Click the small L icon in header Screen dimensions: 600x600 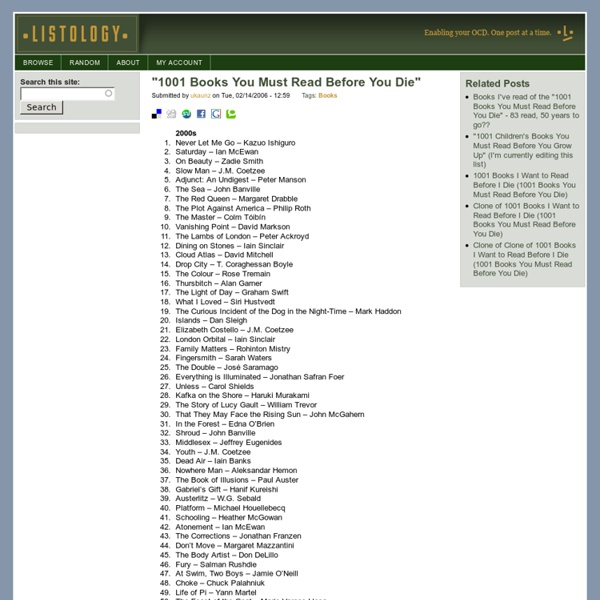pyautogui.click(x=568, y=33)
